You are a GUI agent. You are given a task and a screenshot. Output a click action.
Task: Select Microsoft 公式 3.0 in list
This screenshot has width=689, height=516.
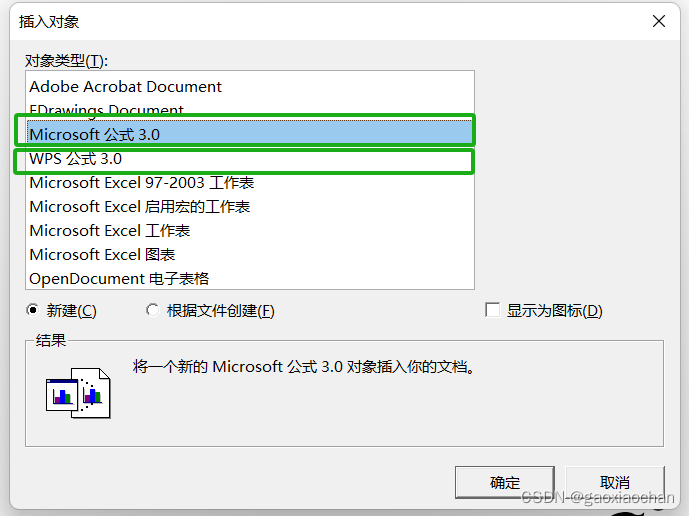(250, 134)
